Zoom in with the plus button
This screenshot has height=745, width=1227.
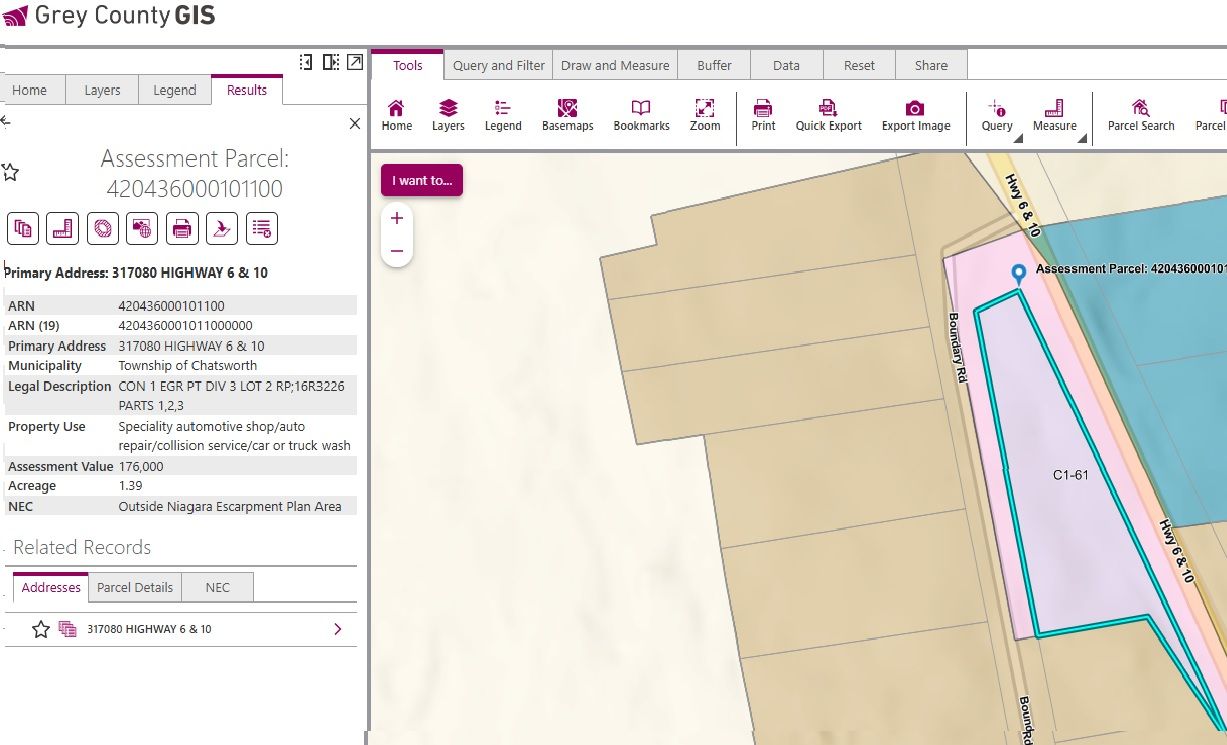tap(397, 218)
